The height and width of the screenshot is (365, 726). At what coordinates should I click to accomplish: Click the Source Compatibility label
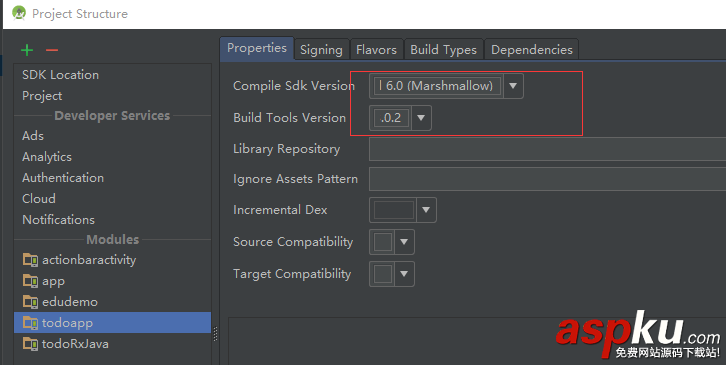click(293, 242)
